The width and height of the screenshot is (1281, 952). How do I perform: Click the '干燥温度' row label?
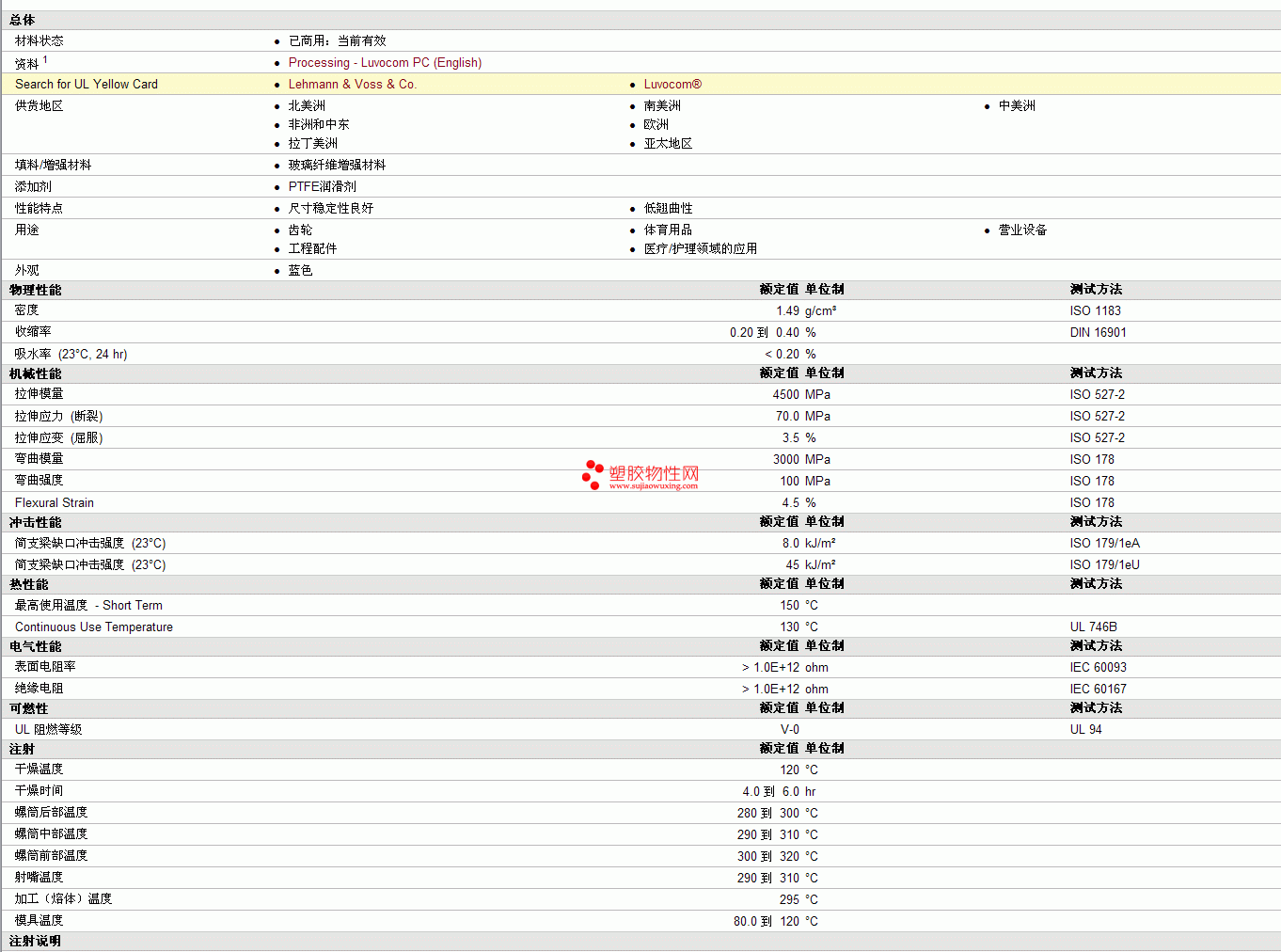coord(40,770)
